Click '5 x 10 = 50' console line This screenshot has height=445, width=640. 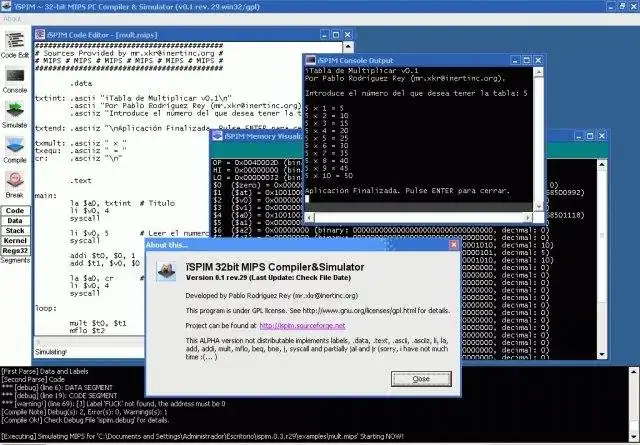[329, 176]
